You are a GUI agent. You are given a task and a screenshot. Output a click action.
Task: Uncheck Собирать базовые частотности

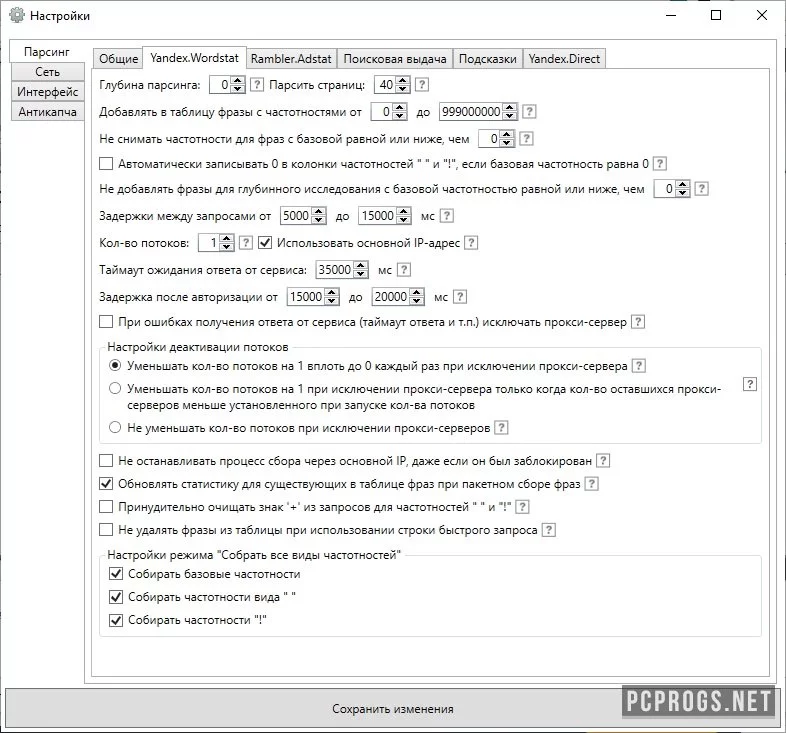(116, 573)
